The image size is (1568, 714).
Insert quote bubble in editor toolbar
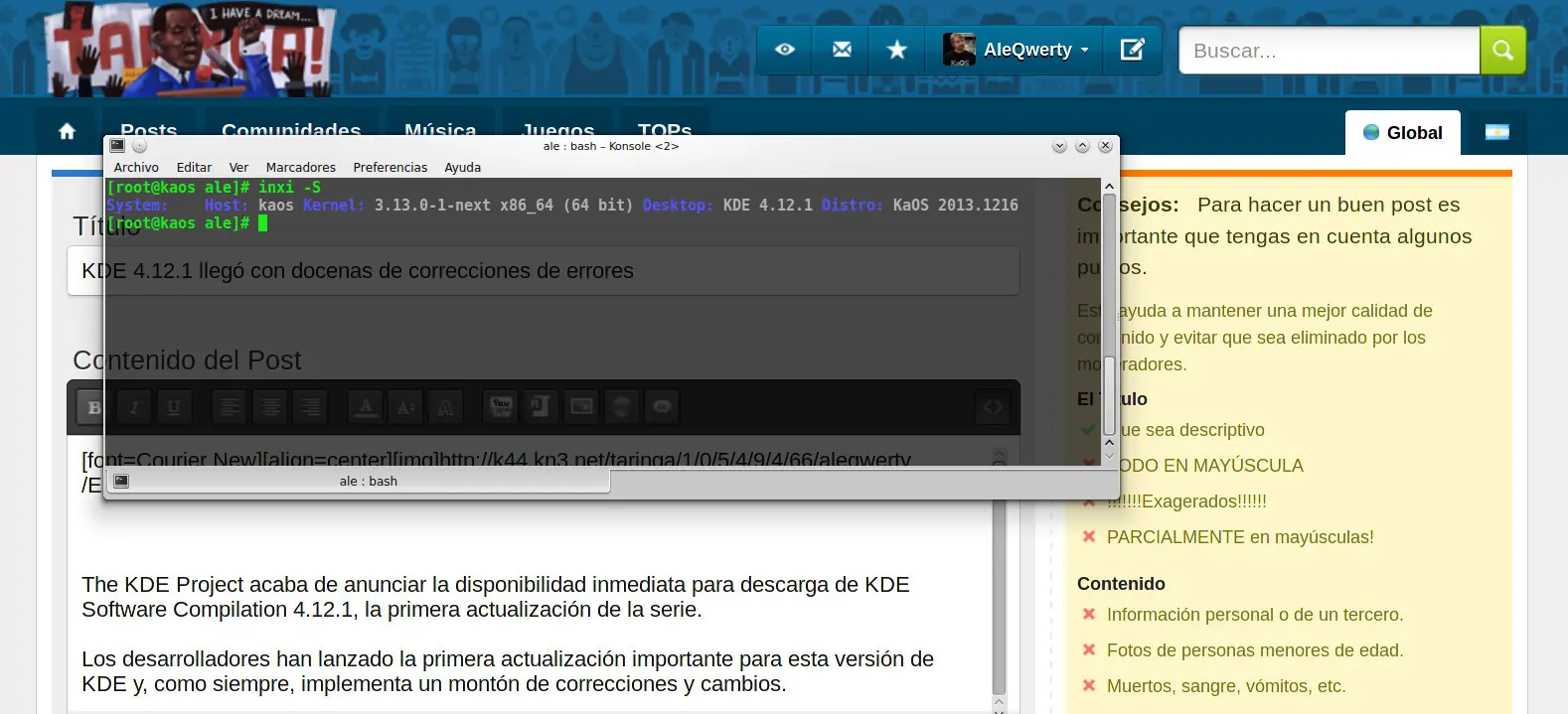pos(662,407)
